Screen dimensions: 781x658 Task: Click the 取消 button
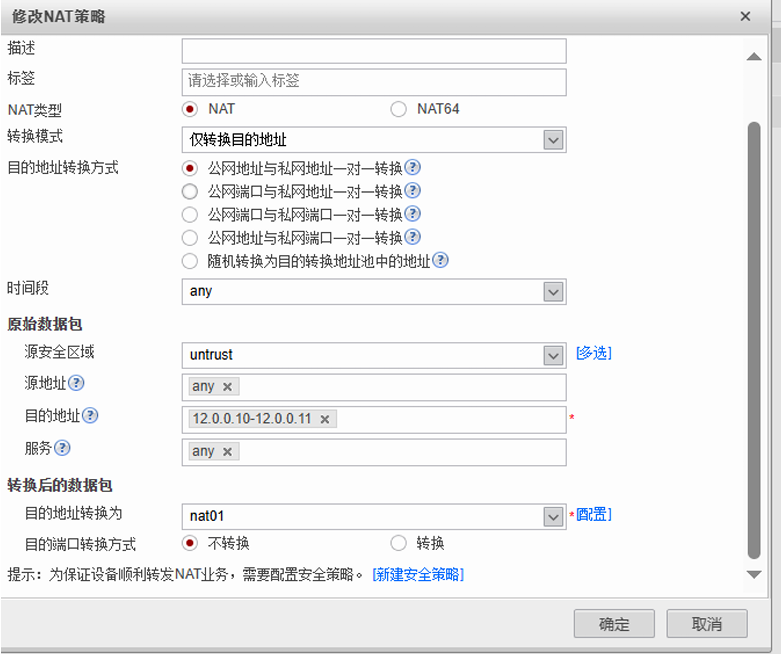tap(707, 624)
